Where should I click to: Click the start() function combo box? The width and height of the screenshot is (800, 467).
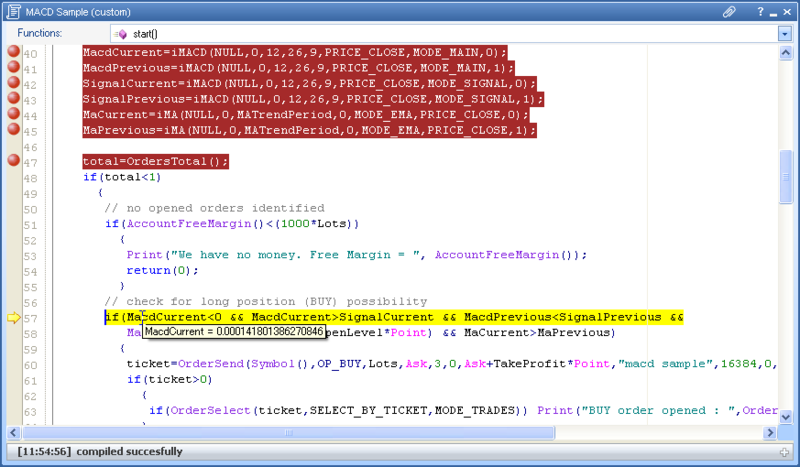[451, 34]
